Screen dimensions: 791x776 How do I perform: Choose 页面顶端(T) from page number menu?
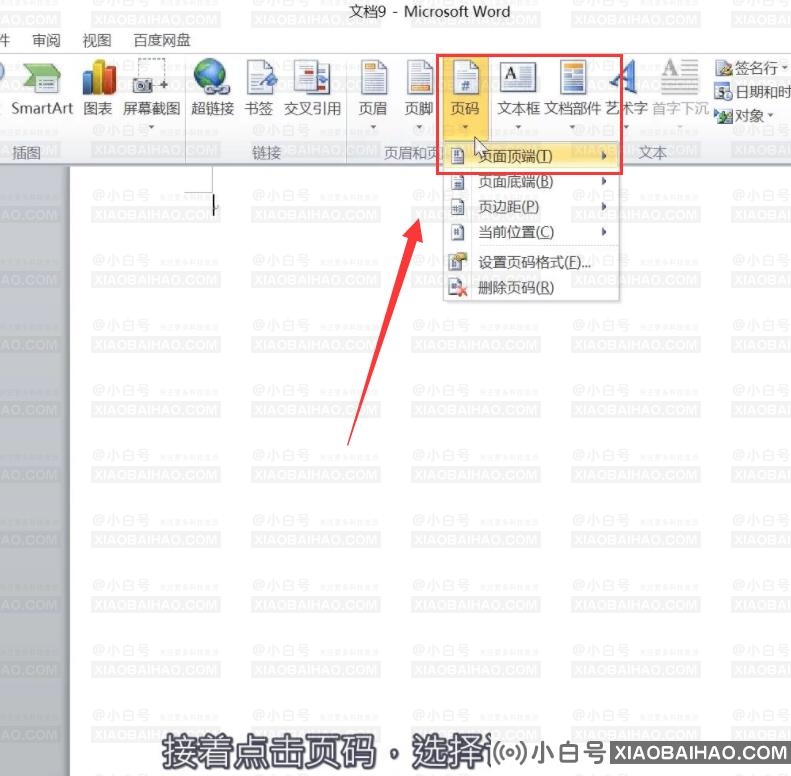point(531,156)
